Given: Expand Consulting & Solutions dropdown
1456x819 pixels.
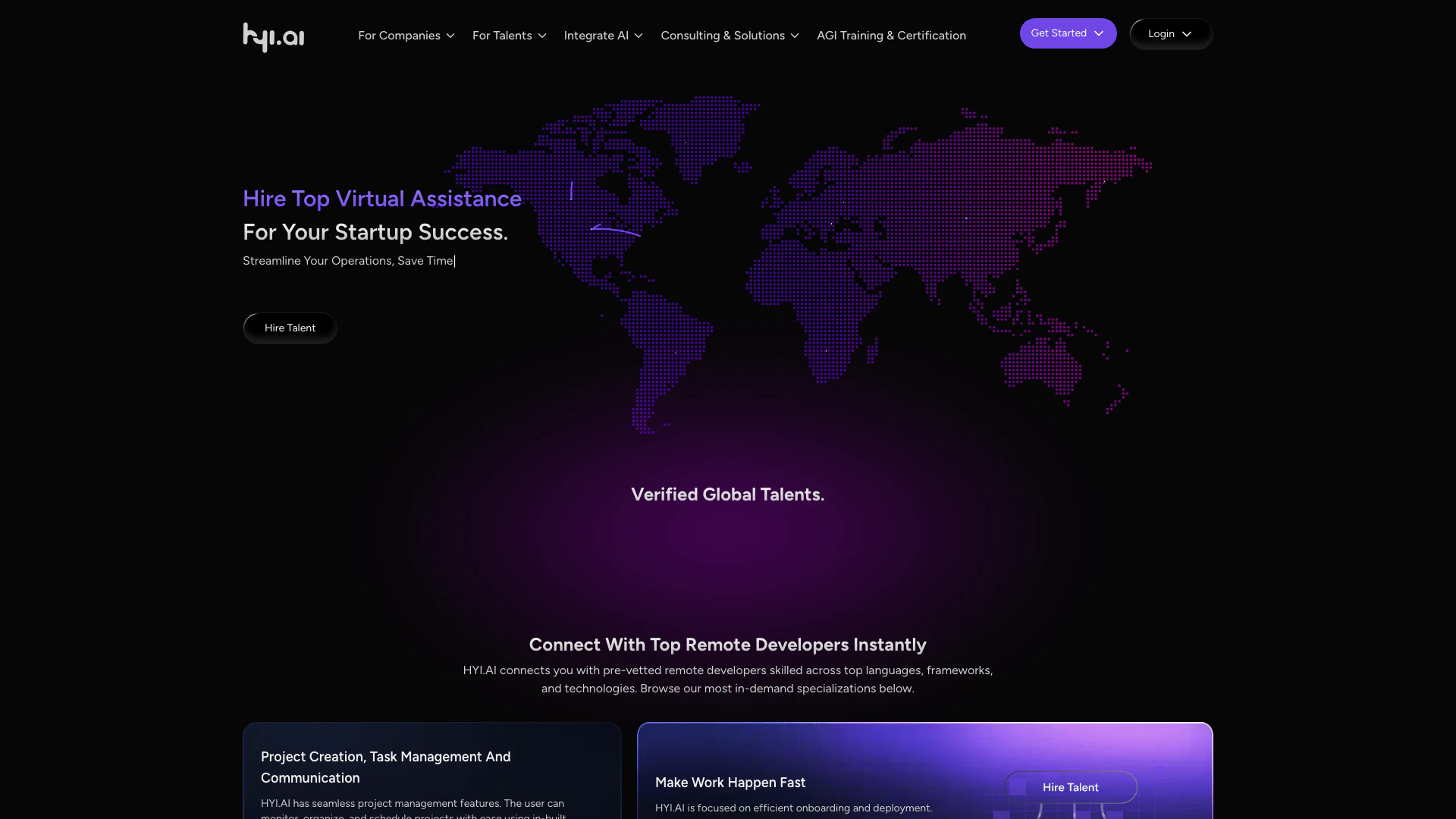Looking at the screenshot, I should [x=722, y=36].
